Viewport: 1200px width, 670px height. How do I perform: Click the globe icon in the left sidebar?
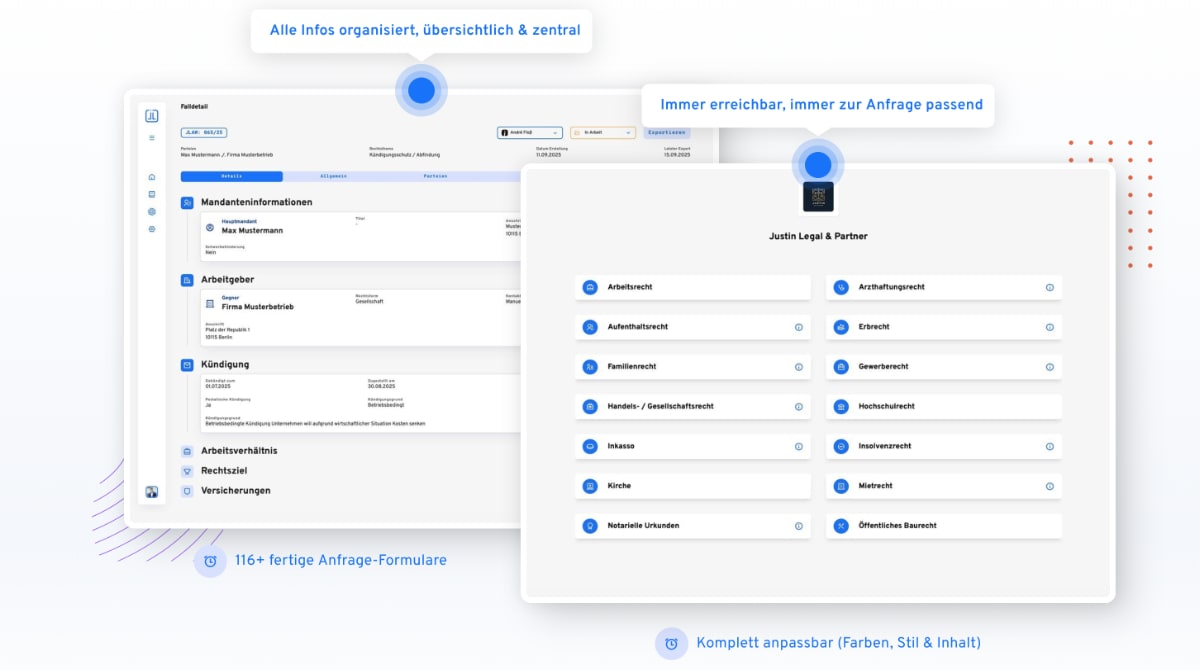(151, 211)
